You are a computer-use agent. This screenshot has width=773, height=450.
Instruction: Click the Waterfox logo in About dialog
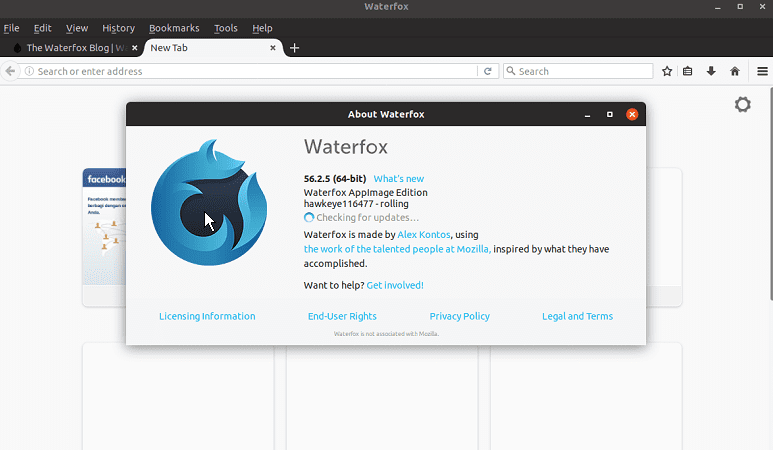tap(209, 203)
